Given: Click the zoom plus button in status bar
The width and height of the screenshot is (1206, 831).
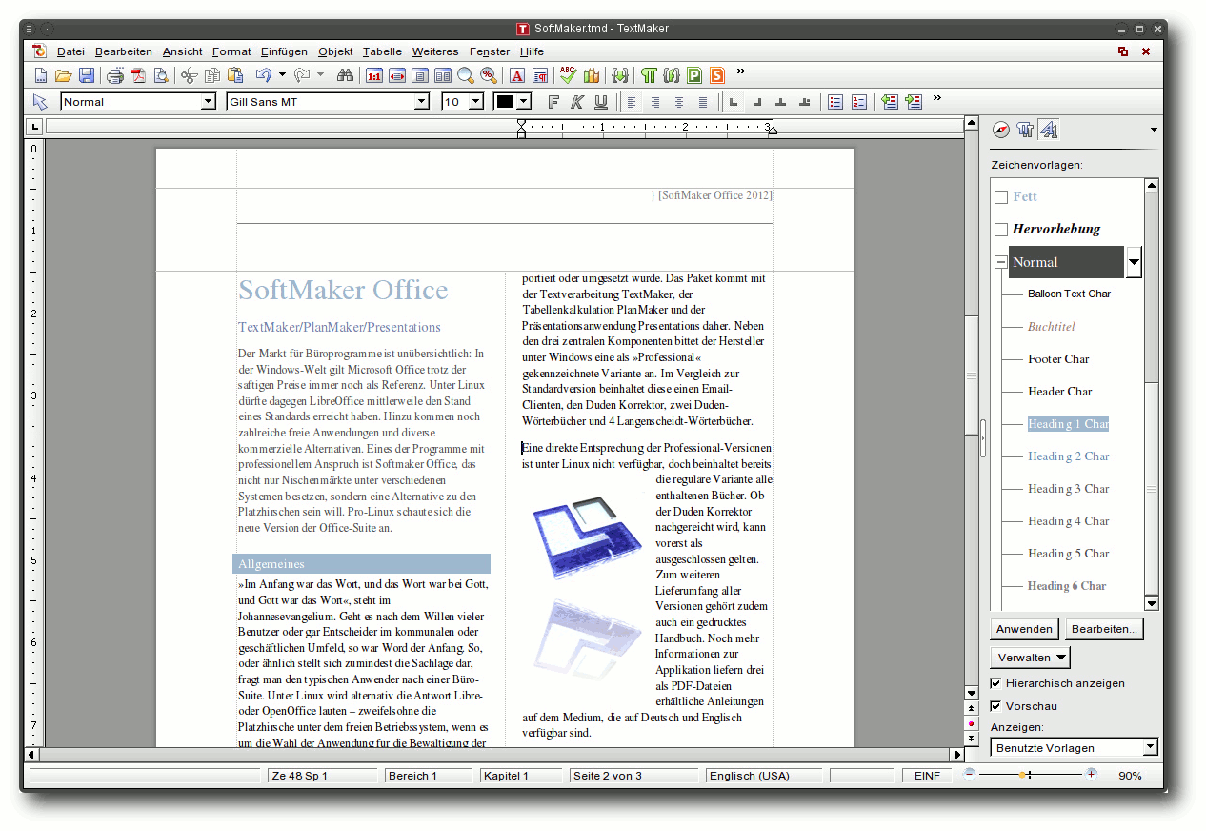Looking at the screenshot, I should [1091, 774].
